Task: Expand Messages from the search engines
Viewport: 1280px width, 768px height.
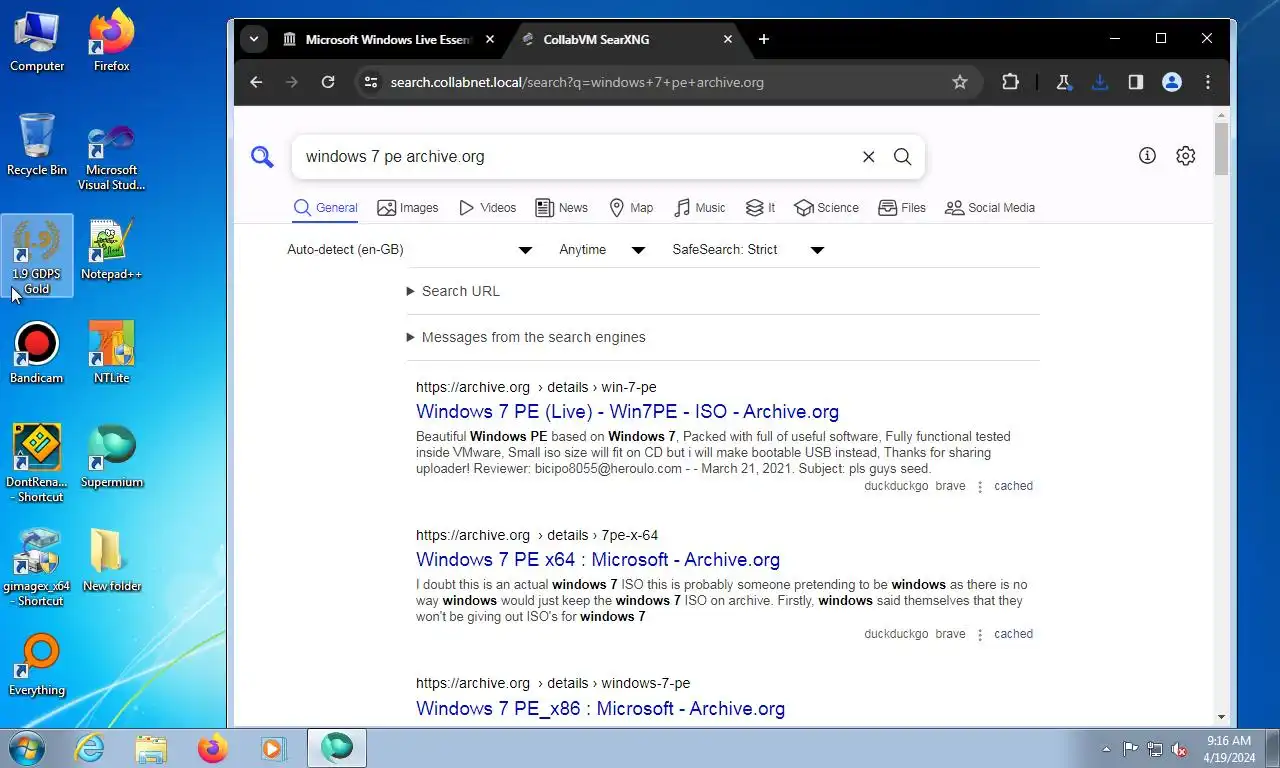Action: [x=526, y=337]
